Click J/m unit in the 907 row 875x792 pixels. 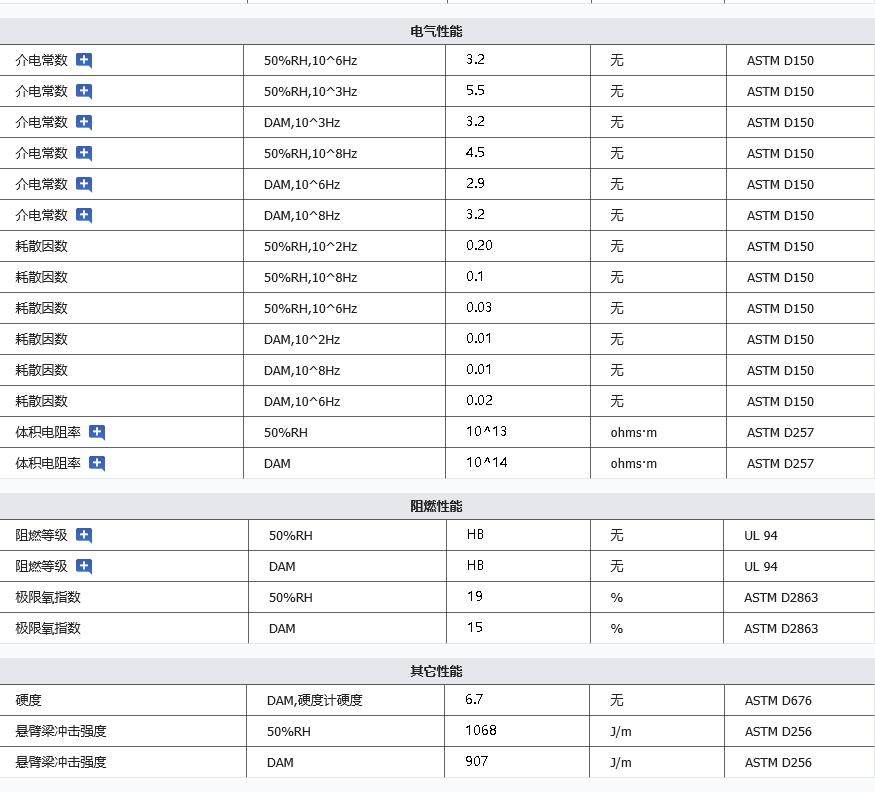pos(621,762)
